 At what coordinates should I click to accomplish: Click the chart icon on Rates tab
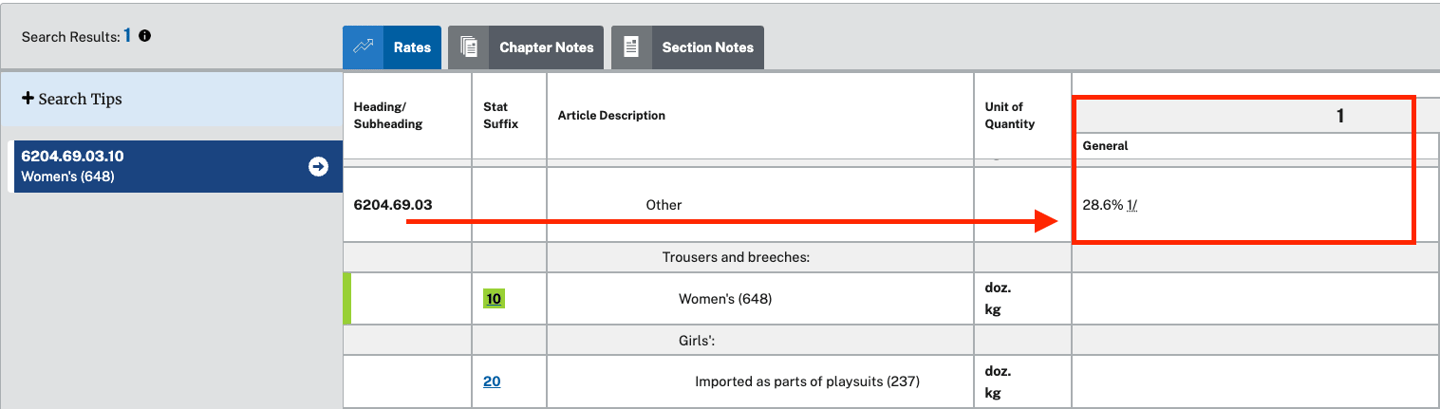(364, 47)
